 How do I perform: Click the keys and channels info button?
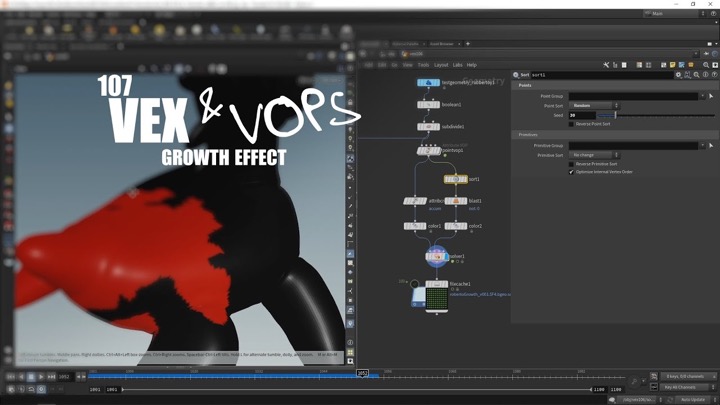[688, 377]
